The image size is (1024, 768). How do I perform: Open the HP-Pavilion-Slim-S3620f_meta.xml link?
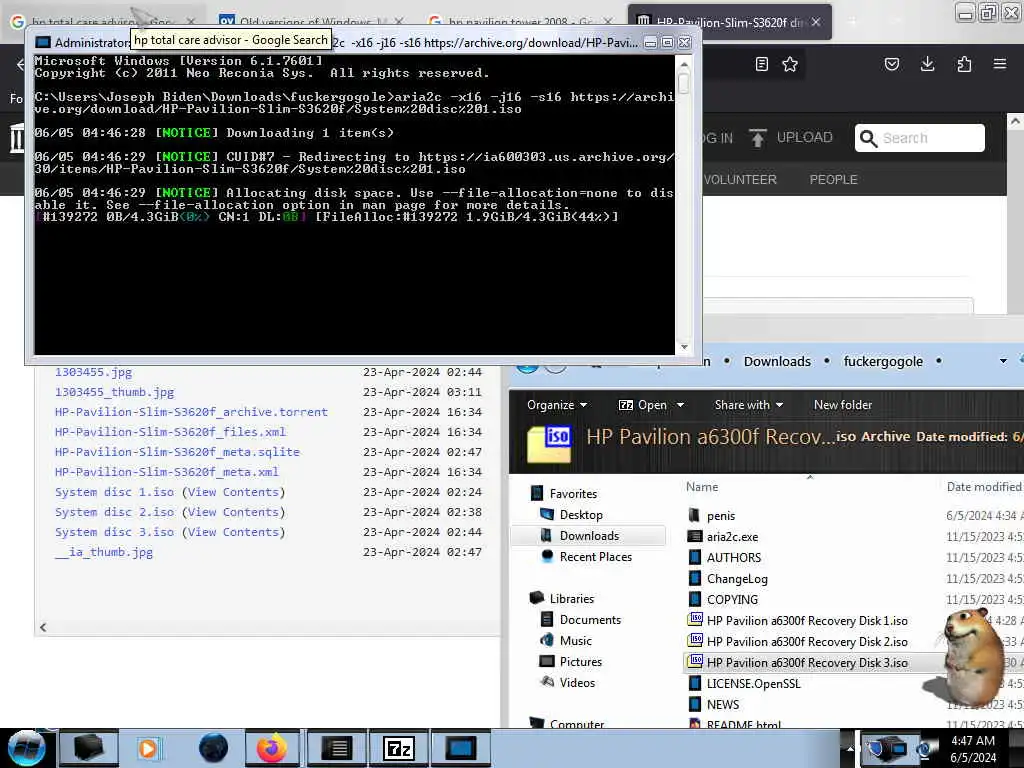coord(167,472)
